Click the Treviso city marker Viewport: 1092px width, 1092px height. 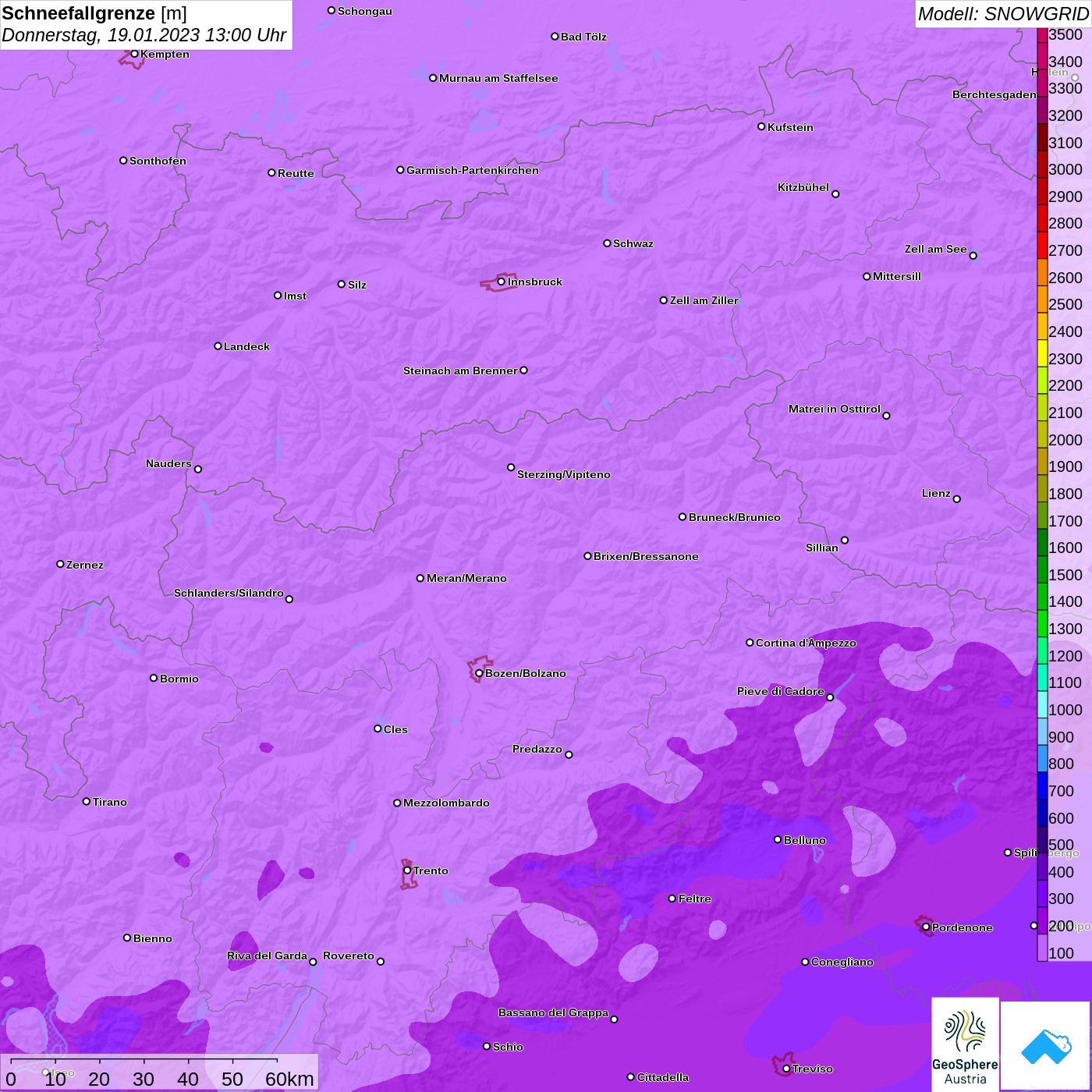pos(786,1069)
